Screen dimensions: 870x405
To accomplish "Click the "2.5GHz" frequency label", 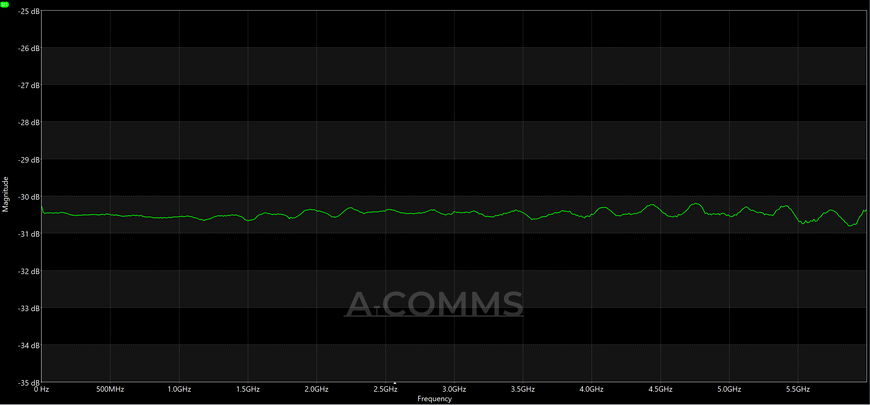I will coord(385,389).
